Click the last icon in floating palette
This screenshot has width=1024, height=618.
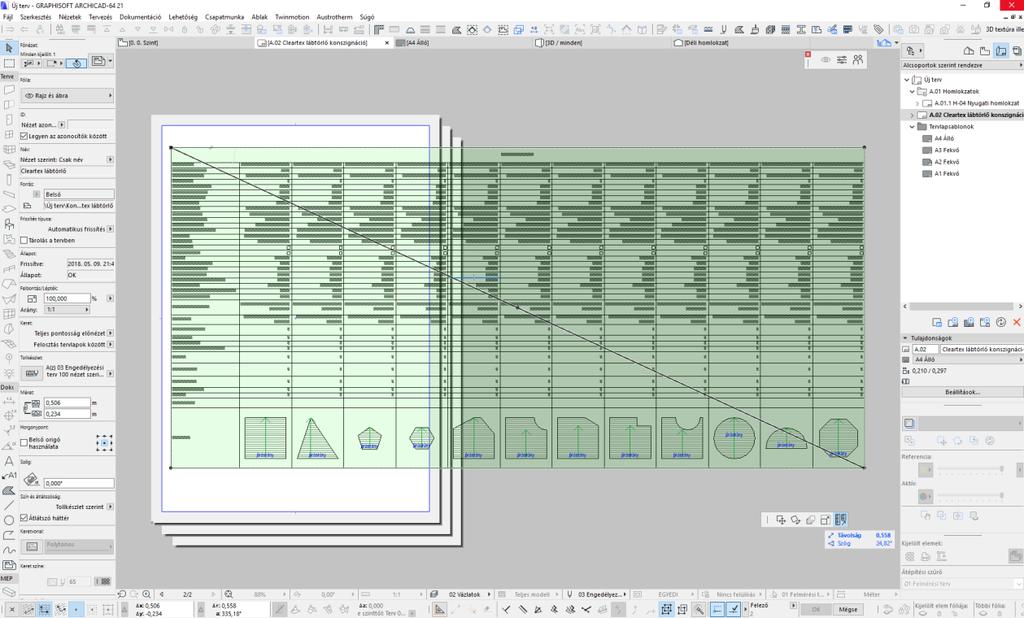840,519
